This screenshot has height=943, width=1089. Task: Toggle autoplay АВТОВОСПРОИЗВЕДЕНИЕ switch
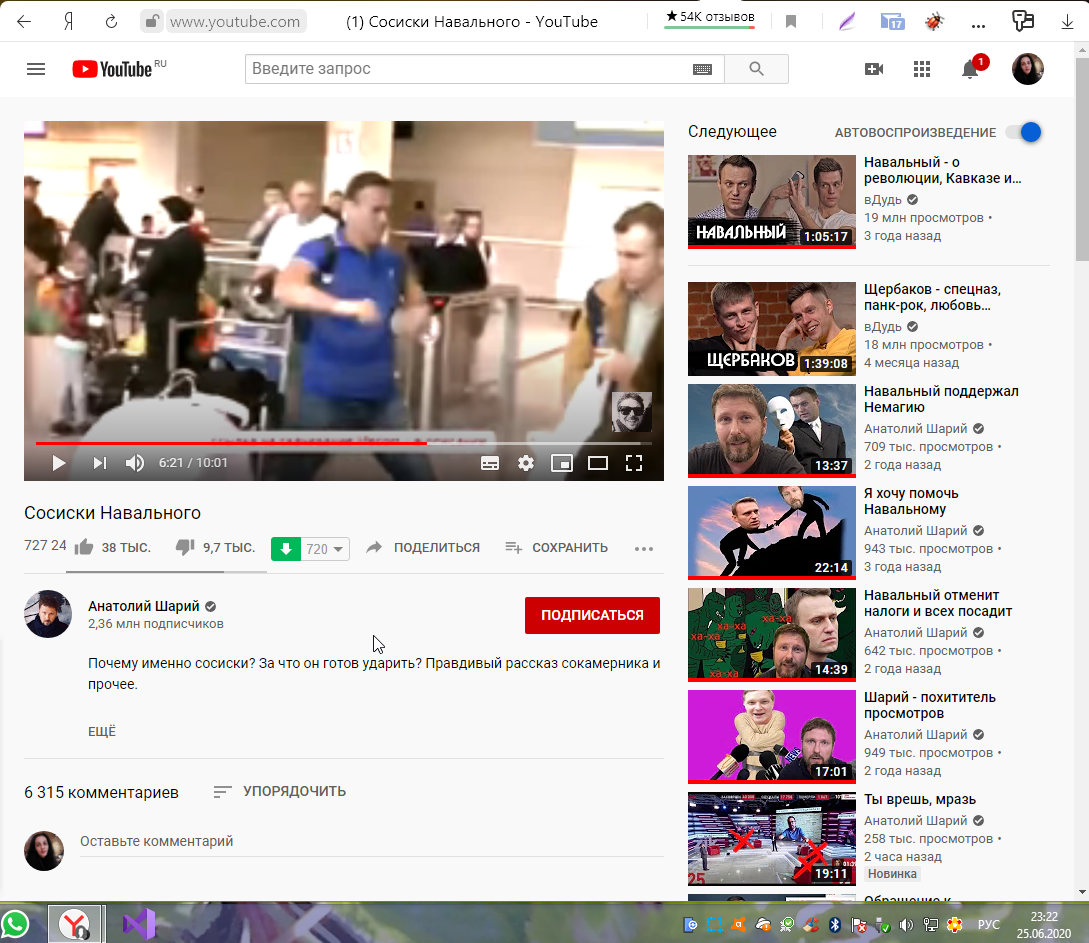pos(1025,132)
